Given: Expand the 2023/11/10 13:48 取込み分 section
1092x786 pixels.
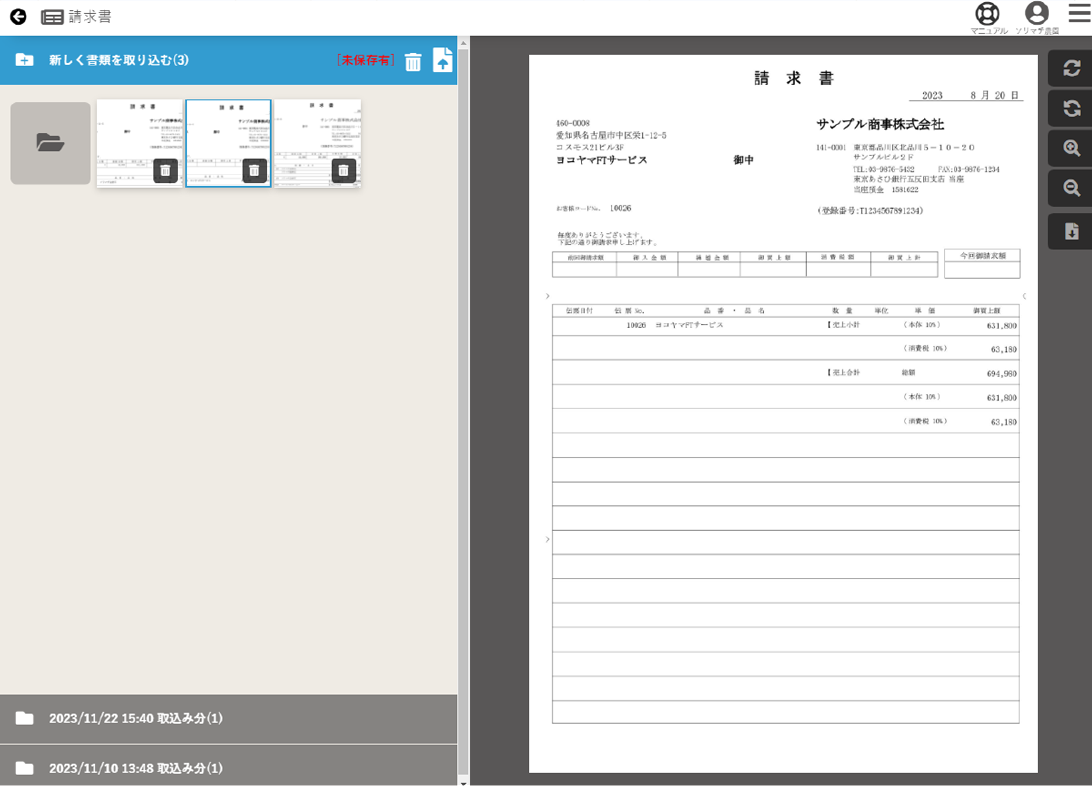Looking at the screenshot, I should click(228, 766).
